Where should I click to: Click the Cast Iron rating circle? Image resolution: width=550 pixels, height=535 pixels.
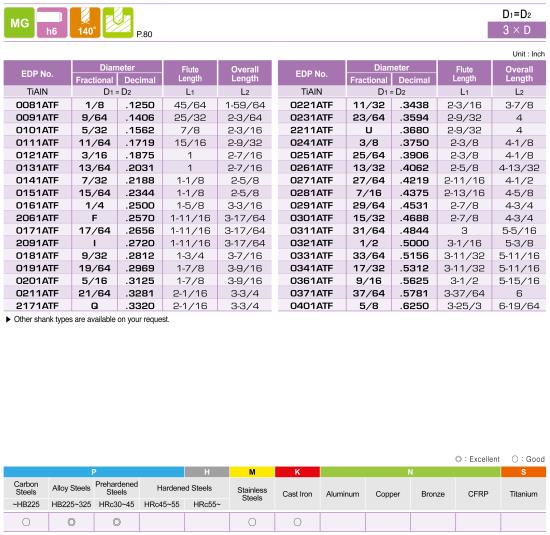tap(297, 522)
